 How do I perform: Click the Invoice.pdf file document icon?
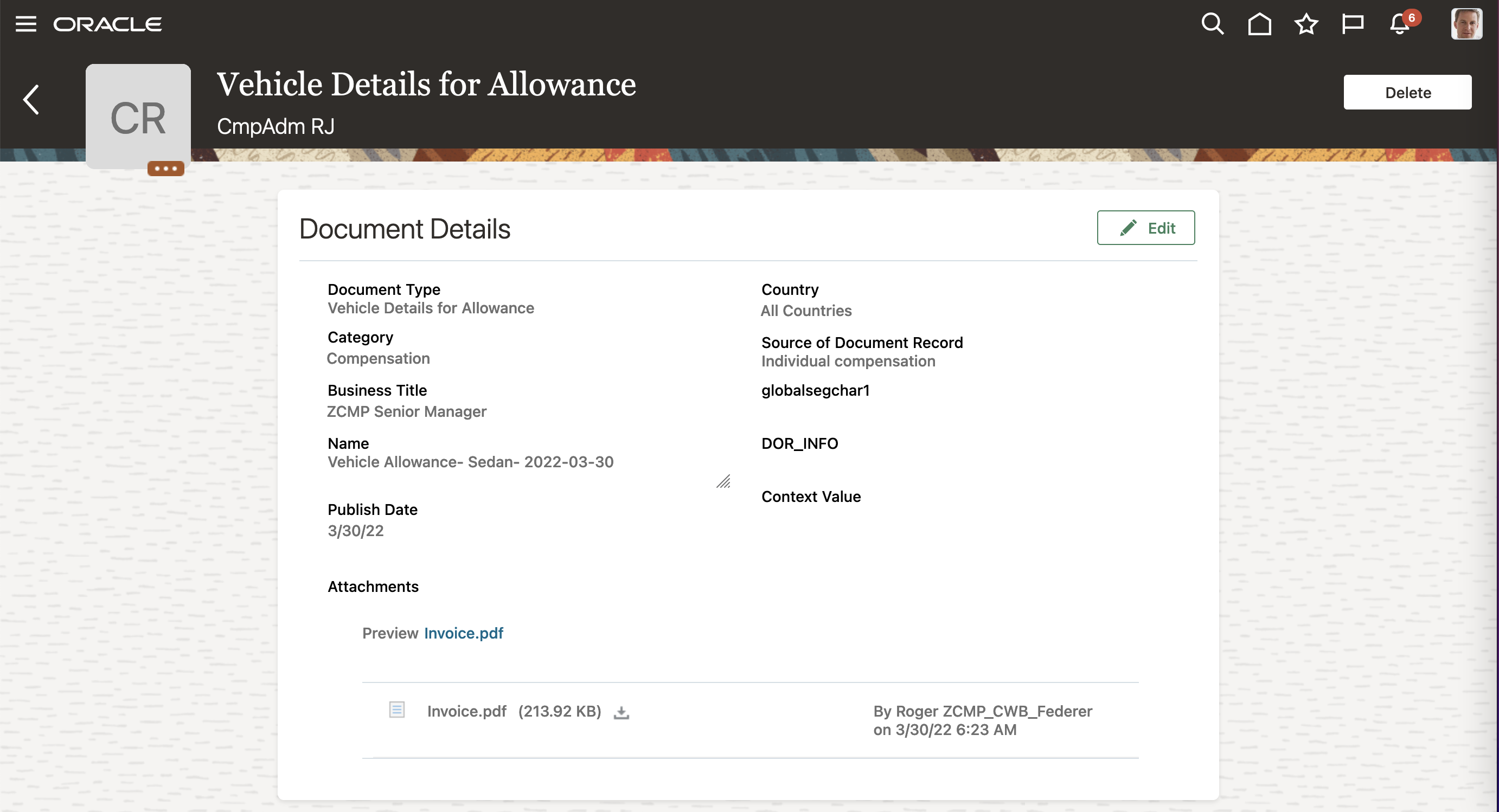396,710
